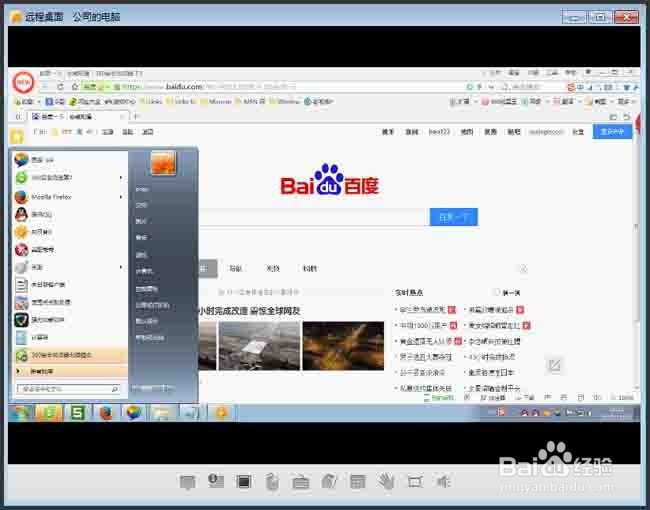
Task: Click the 换一换 refresh link above hot topics
Action: [x=511, y=293]
